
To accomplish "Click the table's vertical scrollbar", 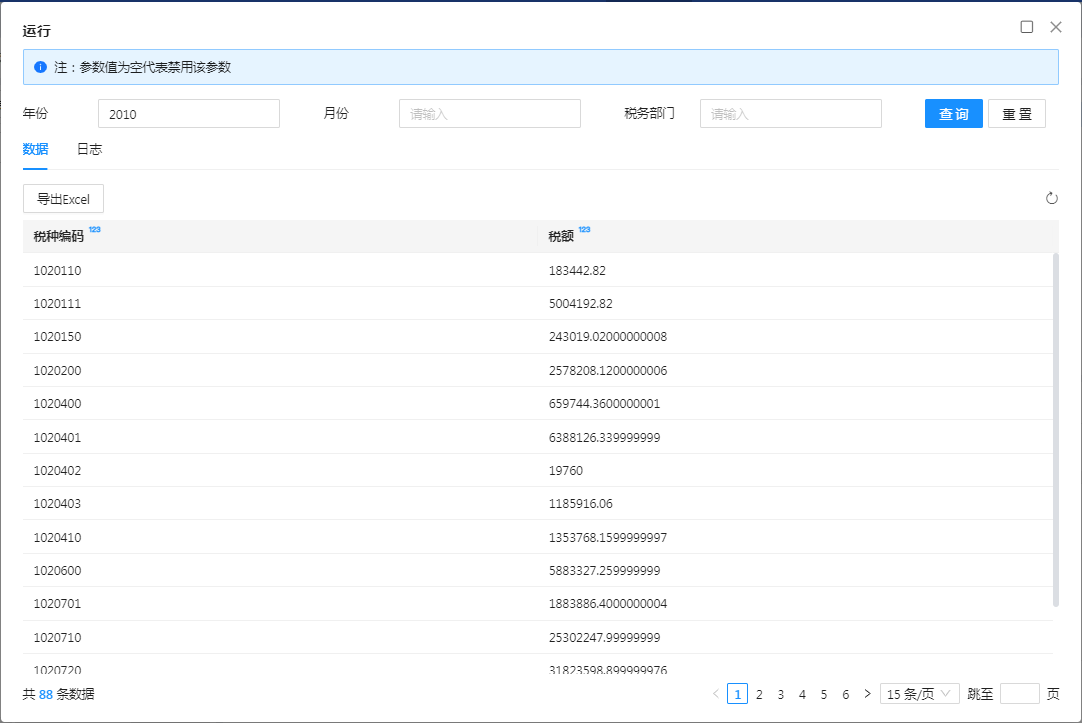I will pyautogui.click(x=1055, y=430).
